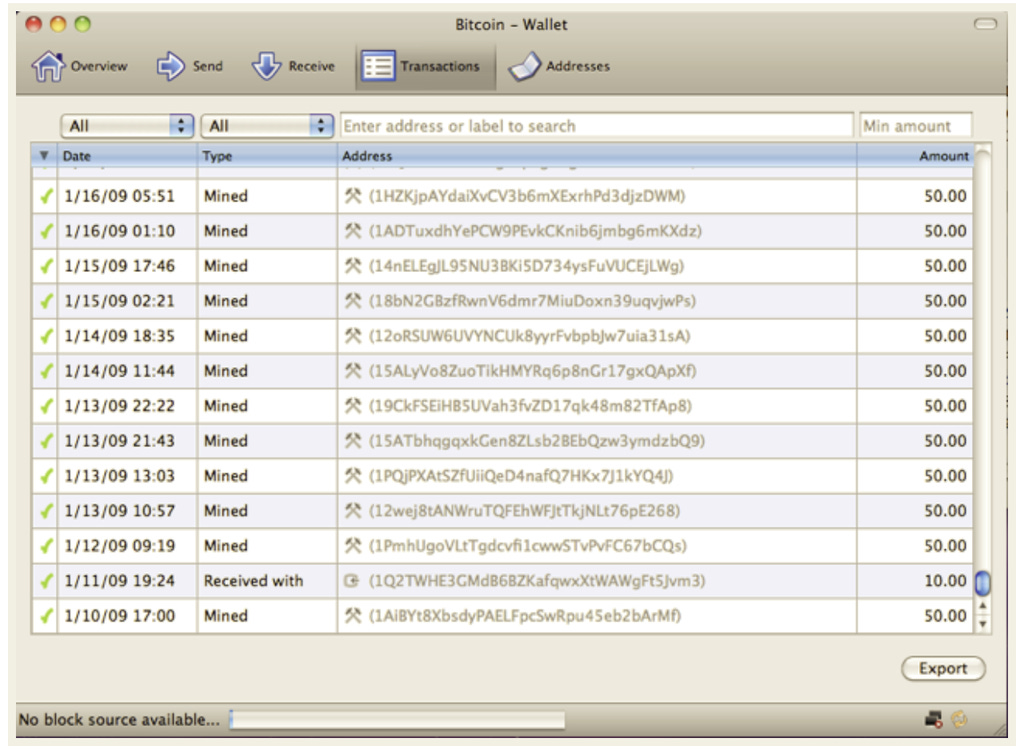
Task: Click the address or label search field
Action: (x=597, y=125)
